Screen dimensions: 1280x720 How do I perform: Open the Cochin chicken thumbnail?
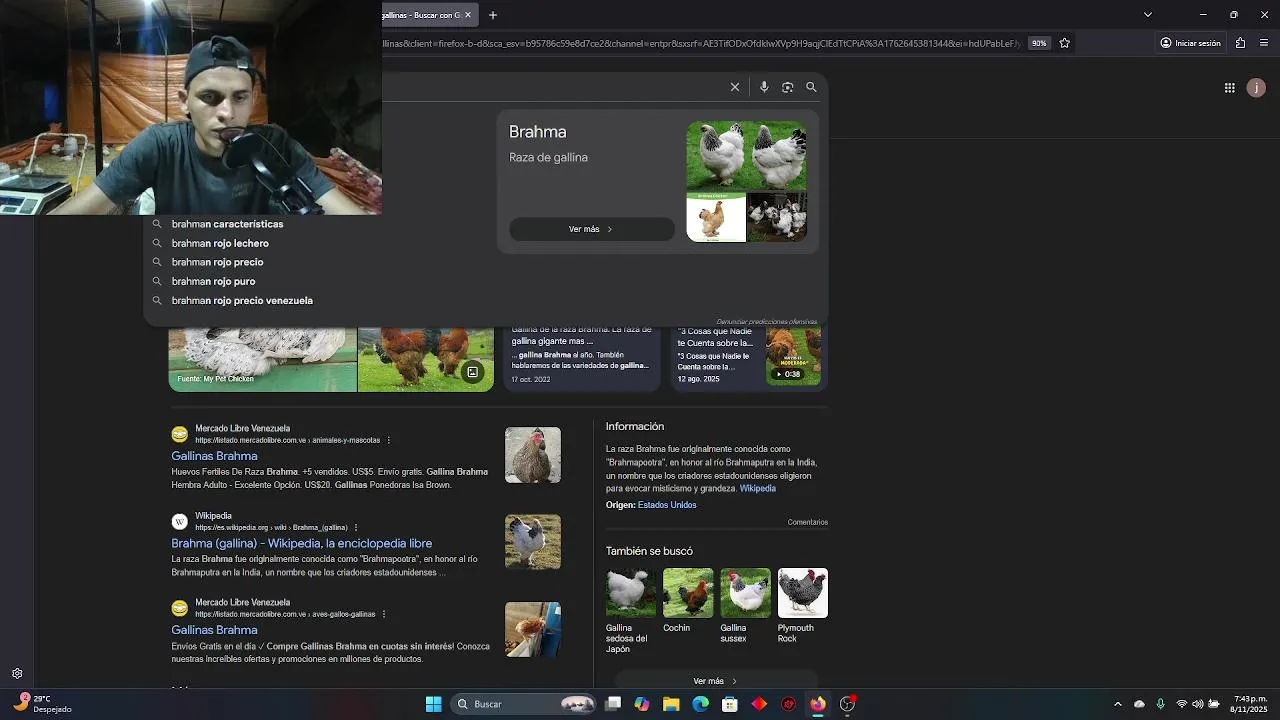688,592
